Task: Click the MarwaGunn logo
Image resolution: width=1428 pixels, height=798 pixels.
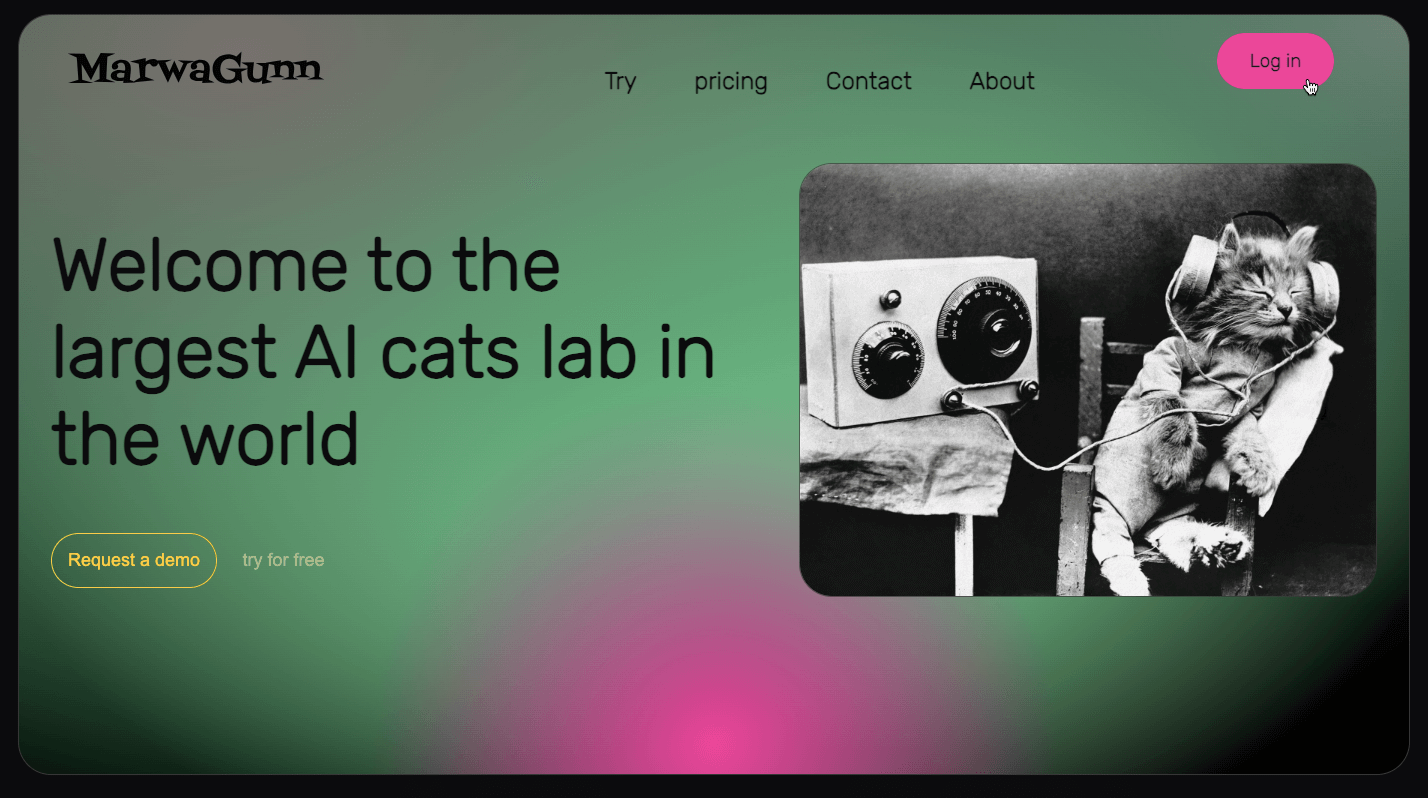Action: [x=196, y=69]
